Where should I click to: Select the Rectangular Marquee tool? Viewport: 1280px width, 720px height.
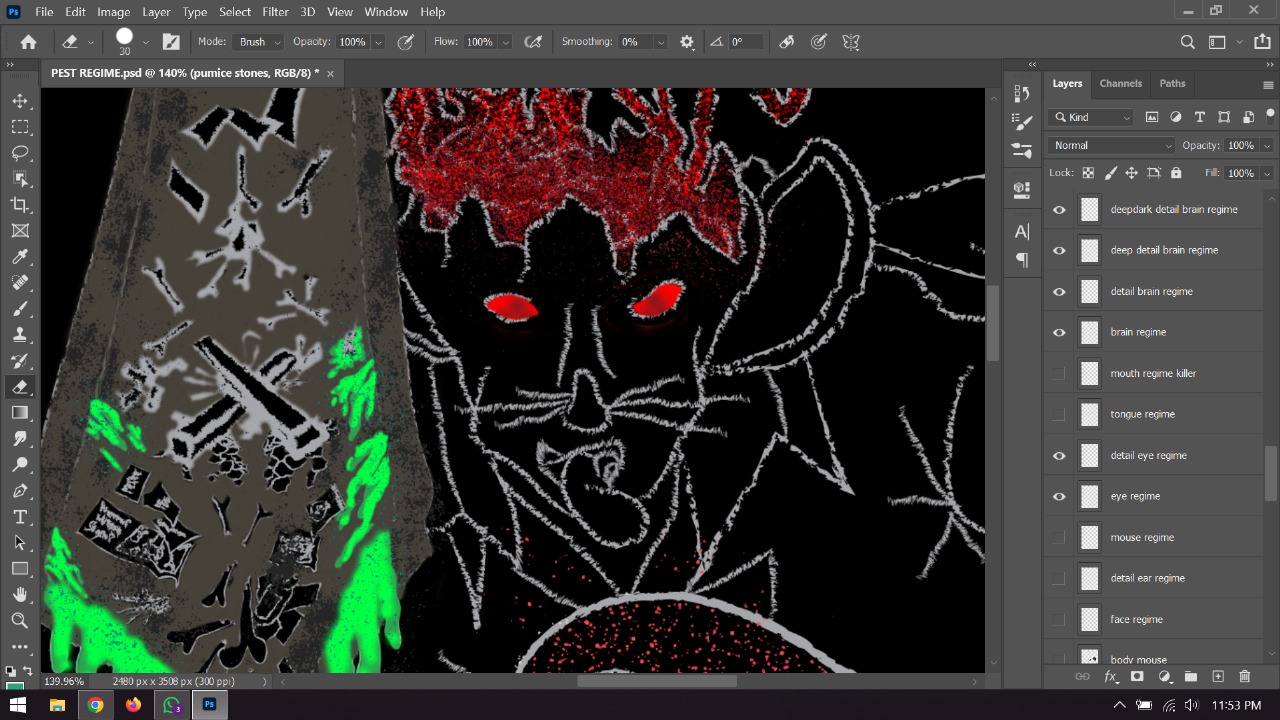(20, 127)
